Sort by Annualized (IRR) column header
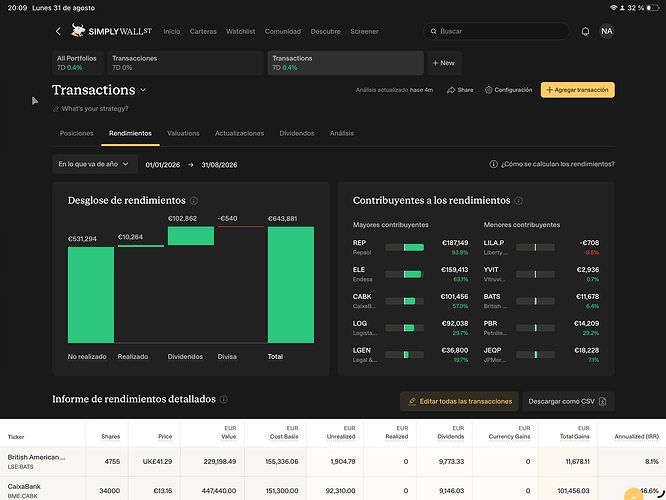This screenshot has width=666, height=500. coord(636,437)
